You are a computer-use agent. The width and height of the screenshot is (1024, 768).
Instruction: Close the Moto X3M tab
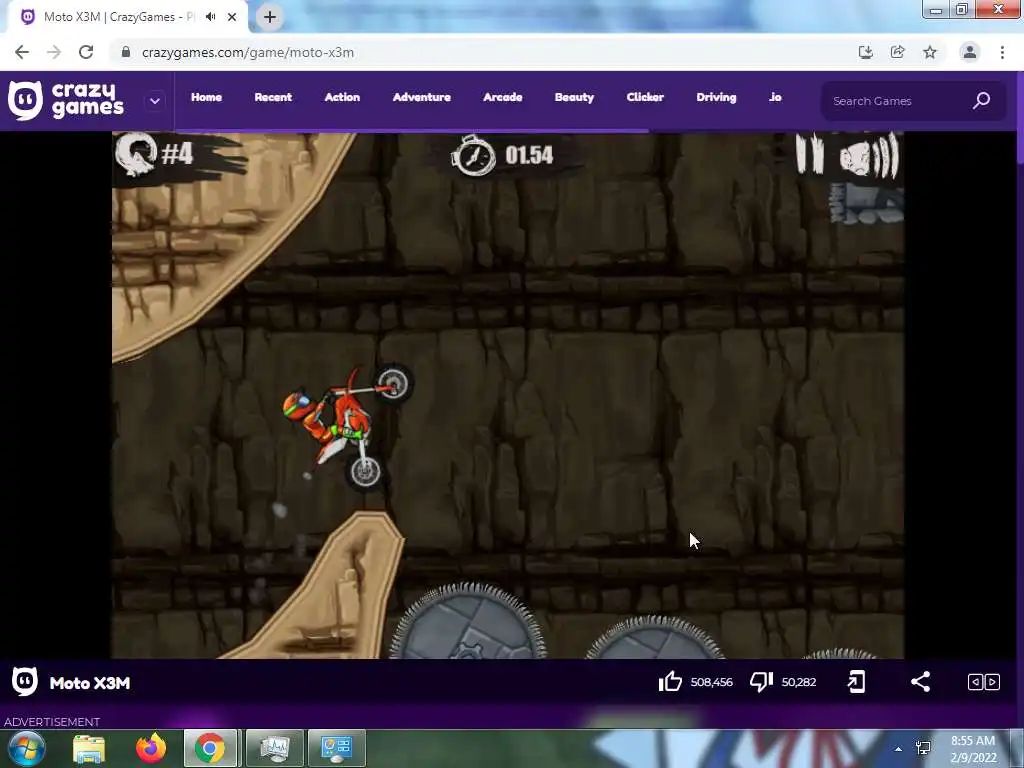232,17
